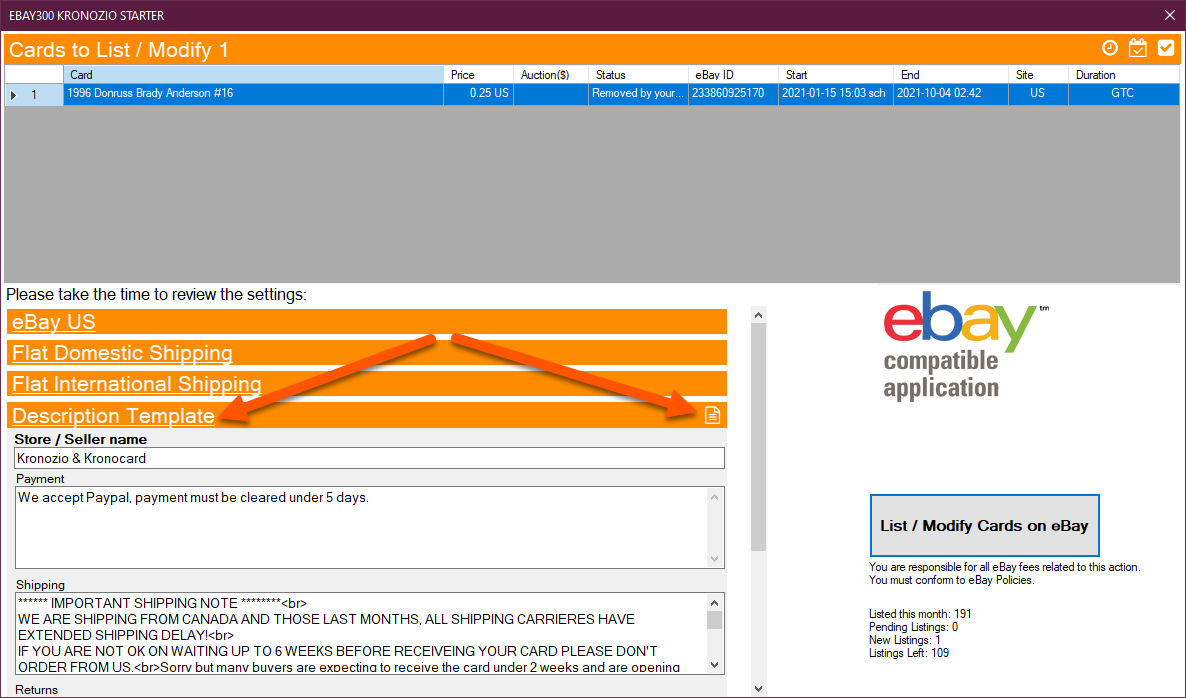Sort by the Duration column header
Image resolution: width=1186 pixels, height=698 pixels.
tap(1124, 75)
